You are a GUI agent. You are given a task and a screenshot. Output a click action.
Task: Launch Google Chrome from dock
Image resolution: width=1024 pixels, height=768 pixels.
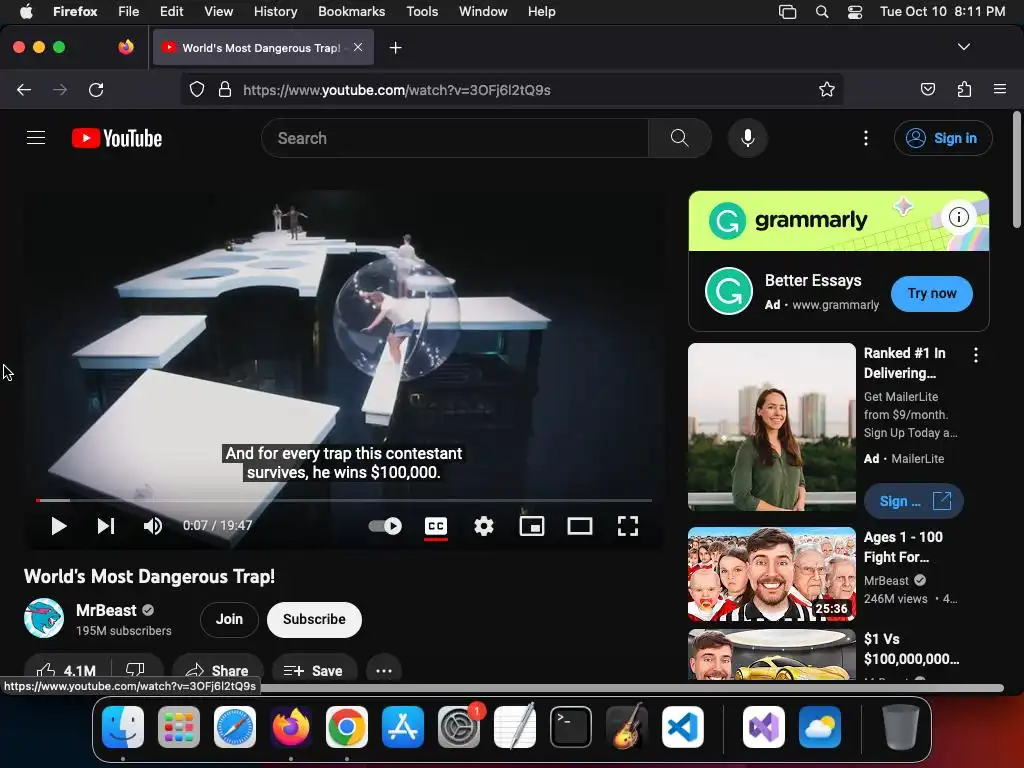pyautogui.click(x=347, y=727)
